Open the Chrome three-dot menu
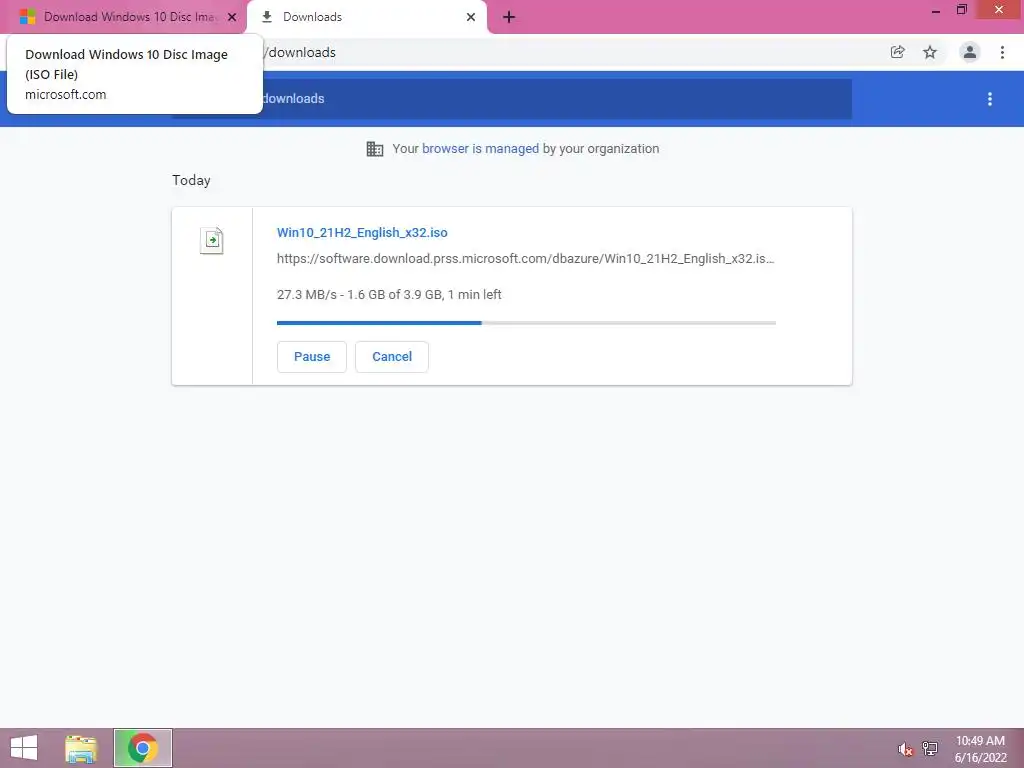Image resolution: width=1024 pixels, height=768 pixels. pos(1002,52)
